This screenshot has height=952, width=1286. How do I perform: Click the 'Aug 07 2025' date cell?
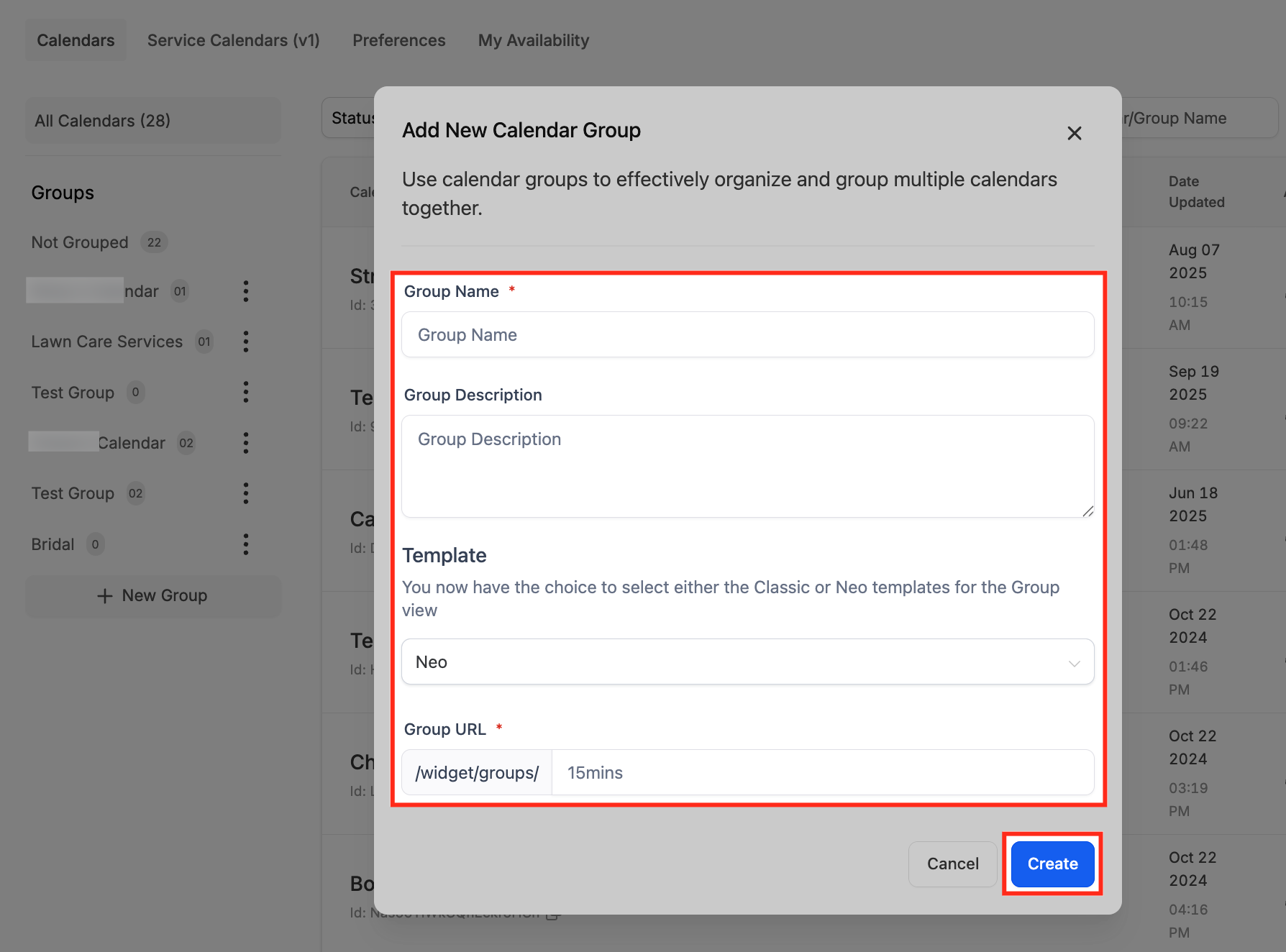1194,261
